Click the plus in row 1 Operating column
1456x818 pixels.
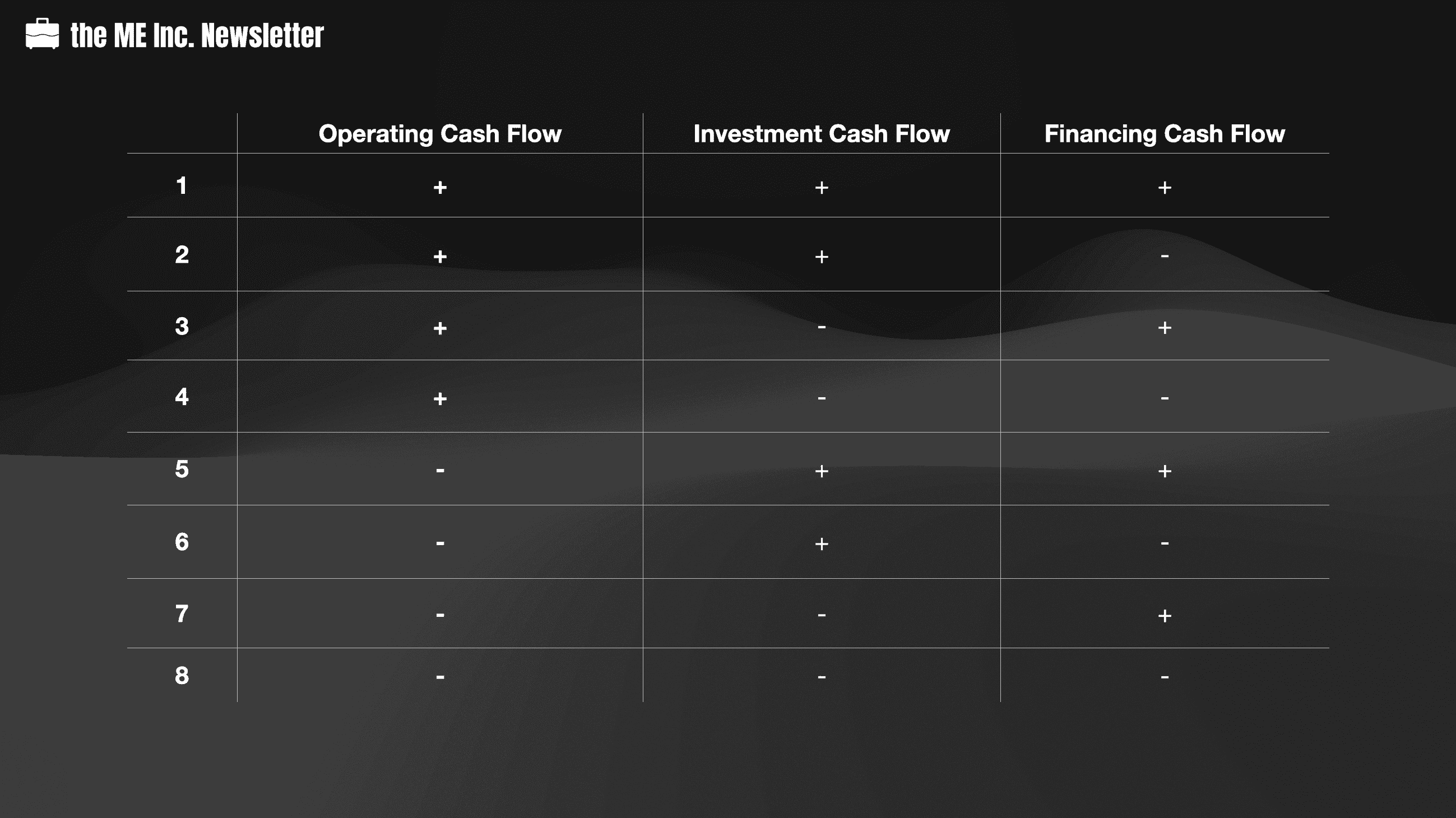coord(440,188)
